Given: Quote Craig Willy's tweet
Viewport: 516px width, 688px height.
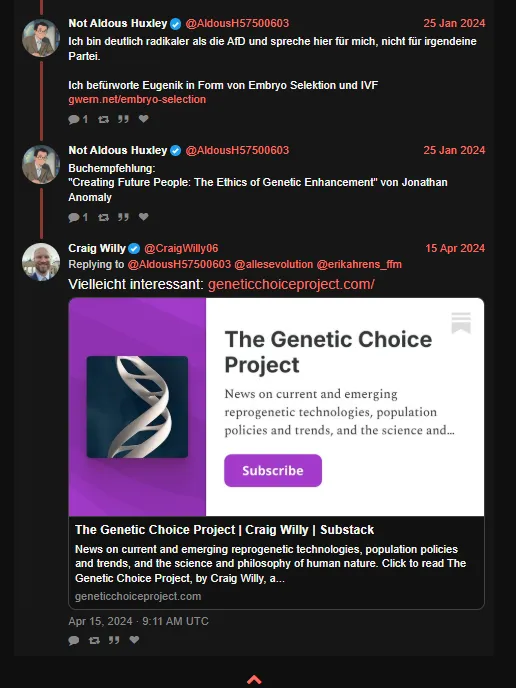Looking at the screenshot, I should (x=114, y=640).
